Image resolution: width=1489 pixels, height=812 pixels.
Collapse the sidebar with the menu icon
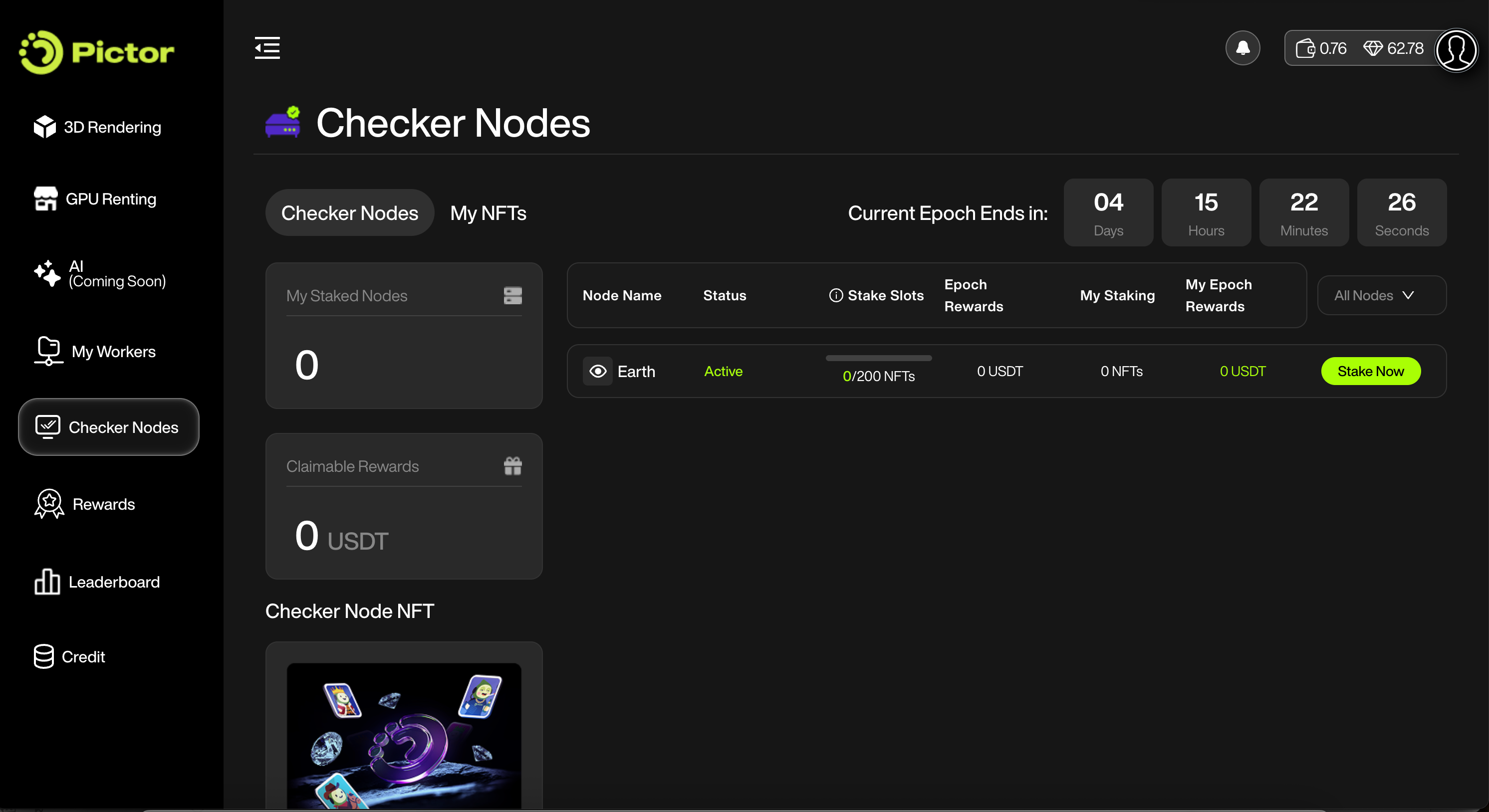coord(267,48)
